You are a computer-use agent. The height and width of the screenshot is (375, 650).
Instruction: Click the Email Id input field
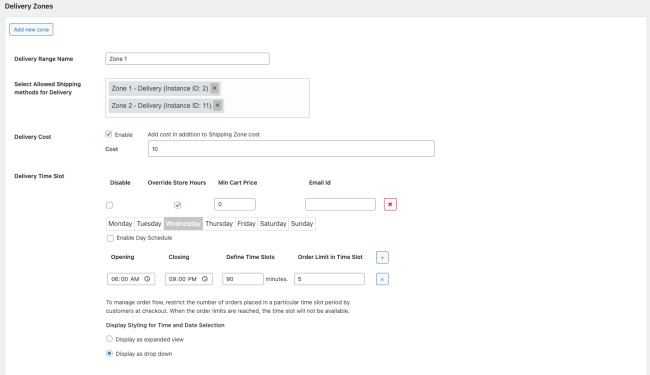[x=340, y=204]
